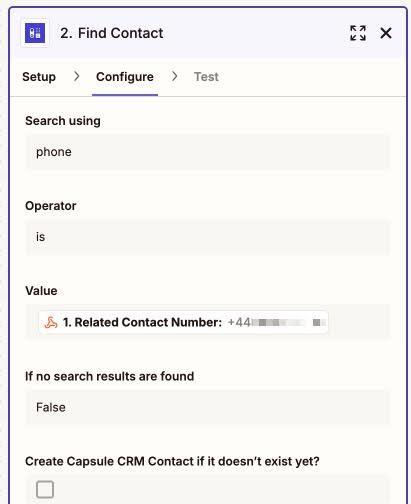411x504 pixels.
Task: Go to the Test tab
Action: (206, 77)
